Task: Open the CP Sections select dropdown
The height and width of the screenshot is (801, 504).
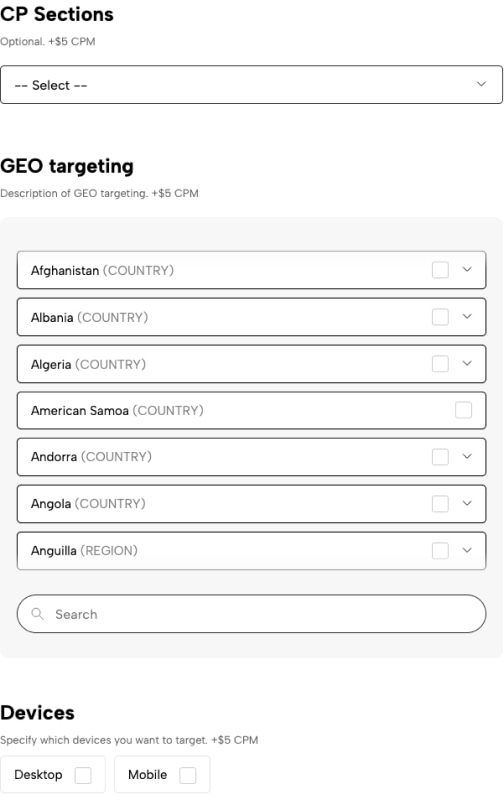Action: [x=251, y=85]
